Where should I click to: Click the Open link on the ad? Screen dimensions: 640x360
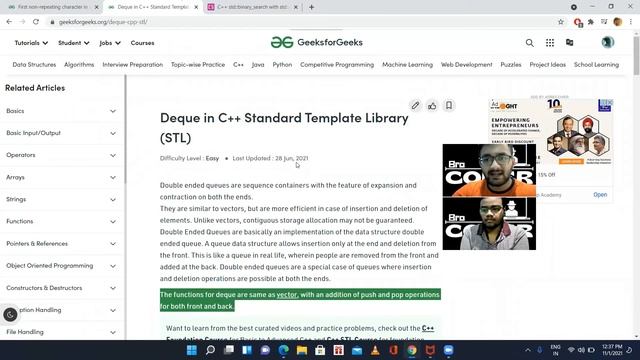[600, 195]
